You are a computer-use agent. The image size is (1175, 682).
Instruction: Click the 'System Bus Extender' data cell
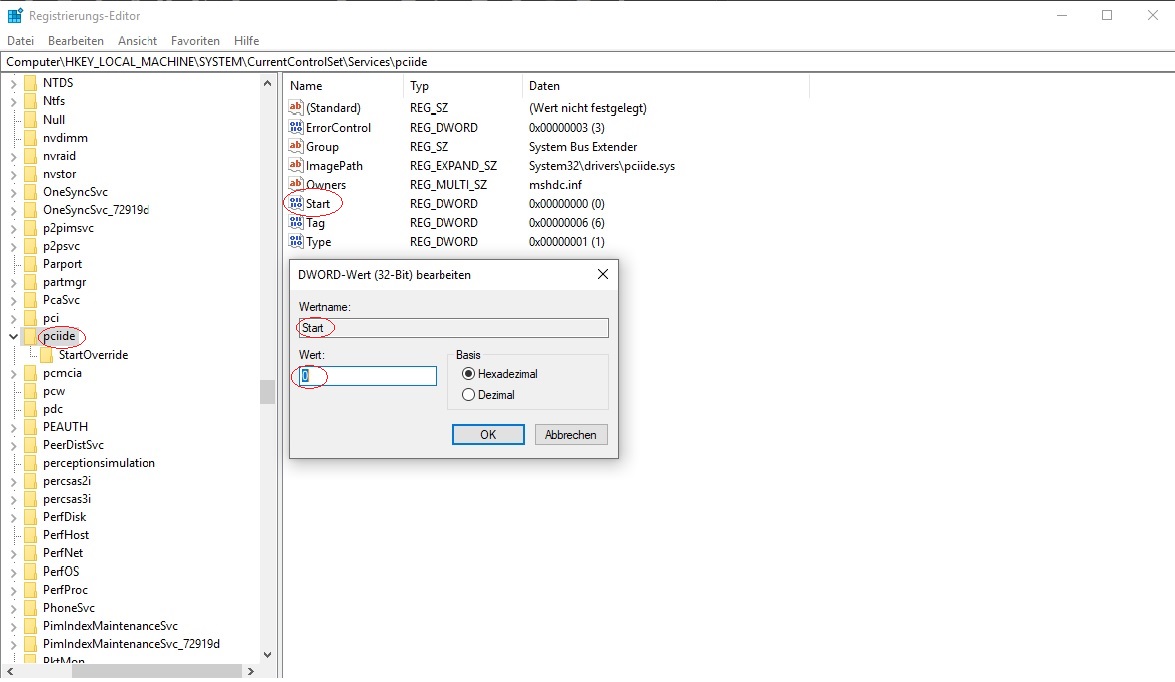[583, 147]
